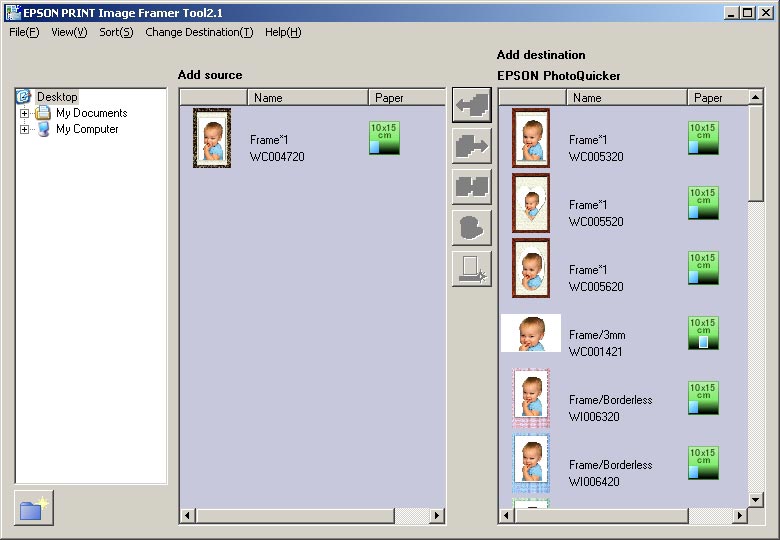Viewport: 780px width, 540px height.
Task: Select the Desktop tree label
Action: [x=57, y=97]
